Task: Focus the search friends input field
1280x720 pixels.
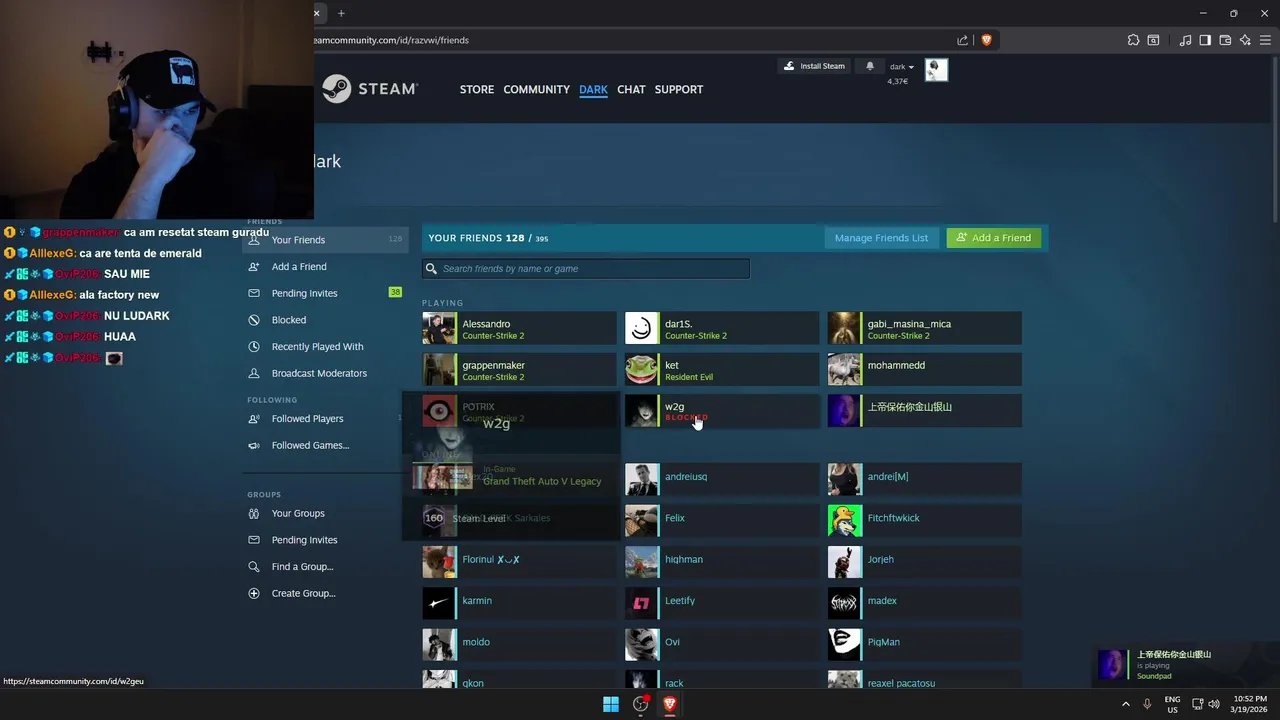Action: pos(586,268)
